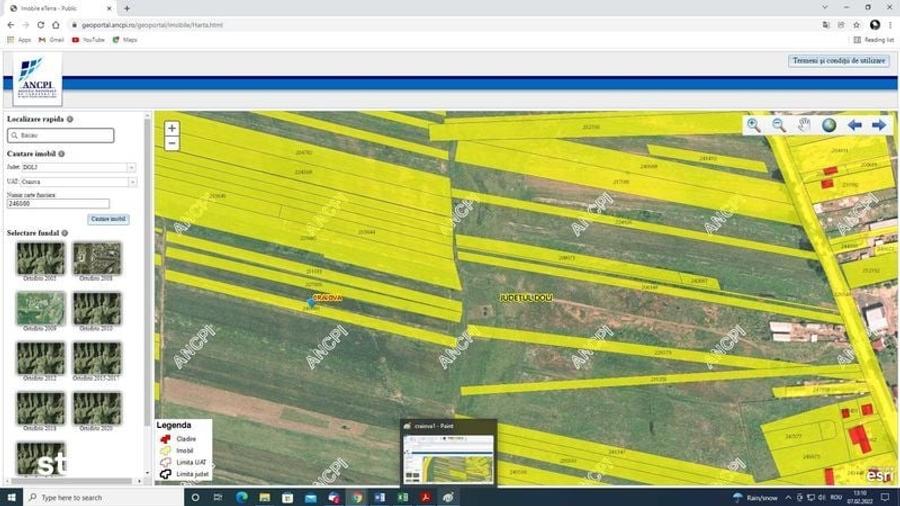Select the Ortofoto 2012 basemap thumbnail
This screenshot has width=900, height=506.
point(40,358)
